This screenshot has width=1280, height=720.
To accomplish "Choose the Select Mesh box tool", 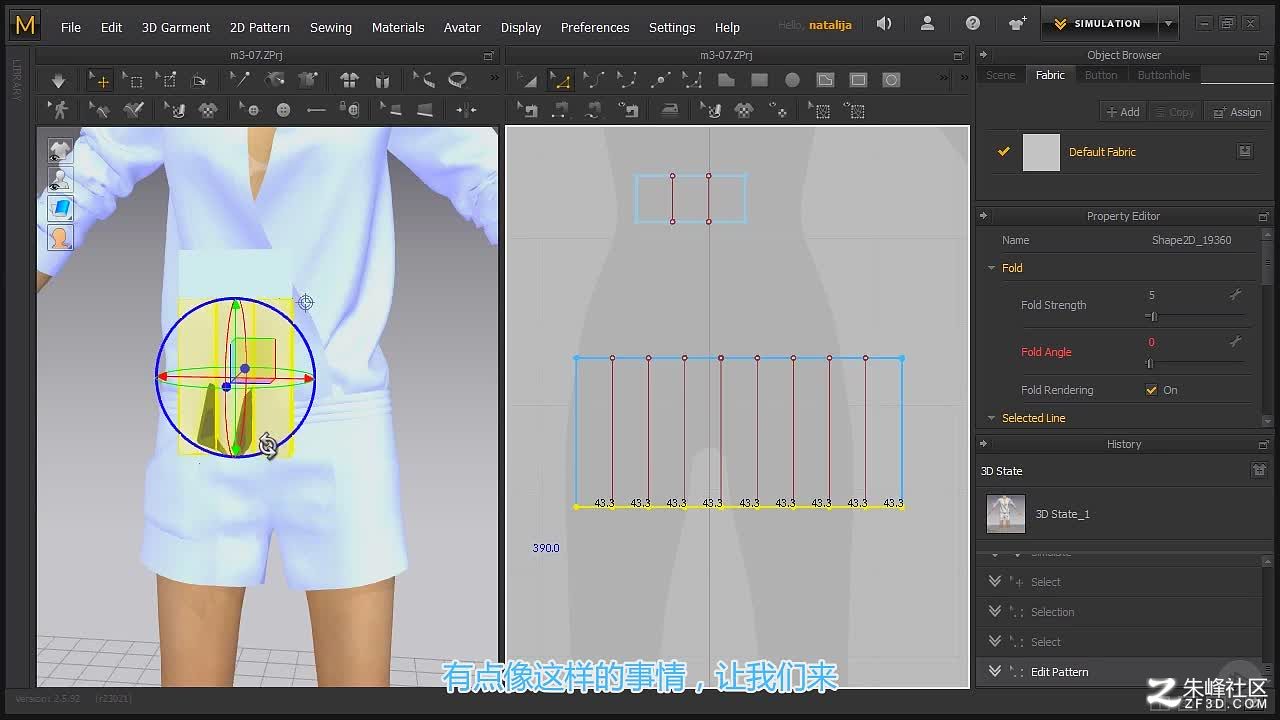I will (133, 80).
